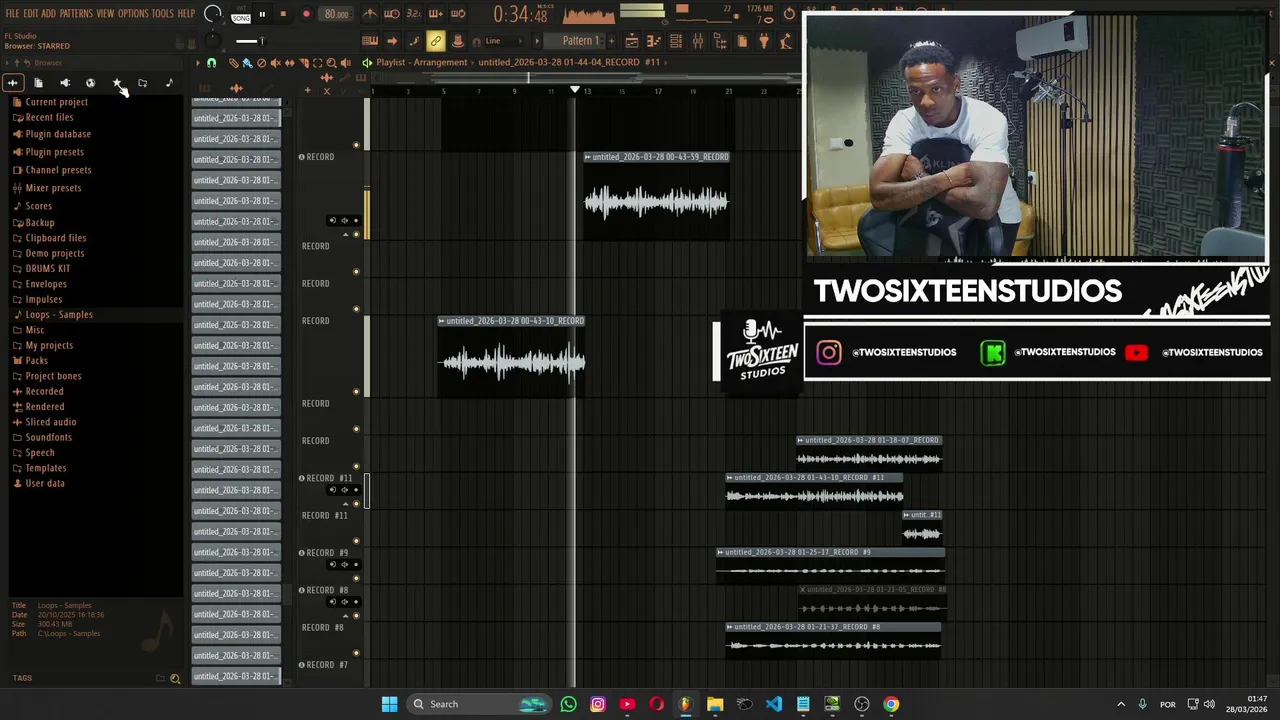Toggle the 3-2-1 countdown before recording
The image size is (1280, 720).
(x=413, y=14)
